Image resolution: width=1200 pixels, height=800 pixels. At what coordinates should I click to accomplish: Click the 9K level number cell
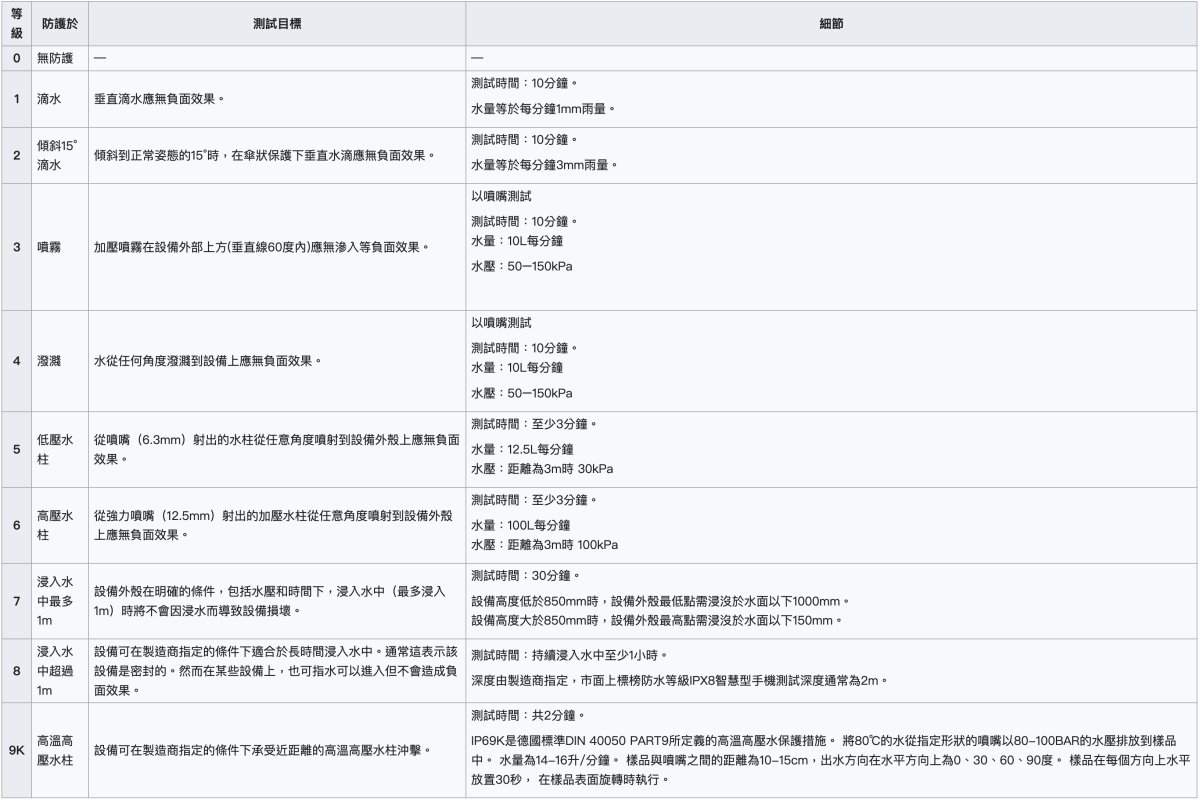coord(16,750)
